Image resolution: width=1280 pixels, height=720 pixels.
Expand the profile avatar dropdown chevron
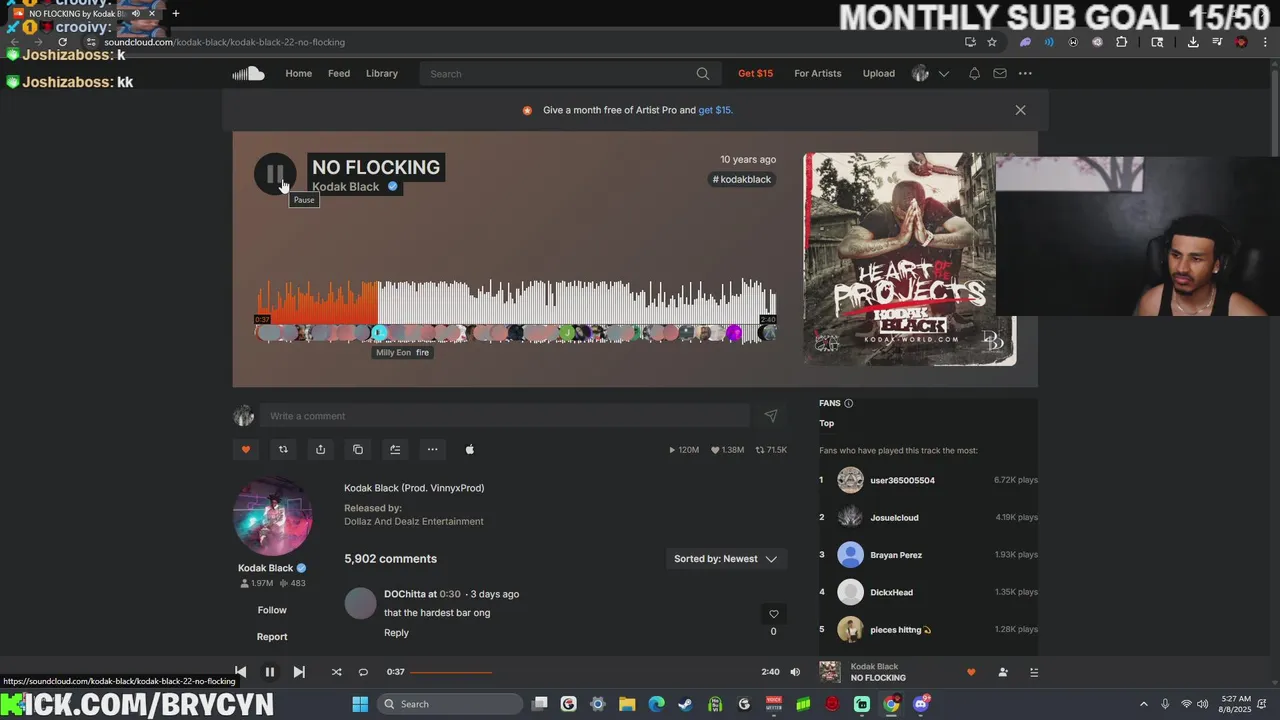coord(943,73)
